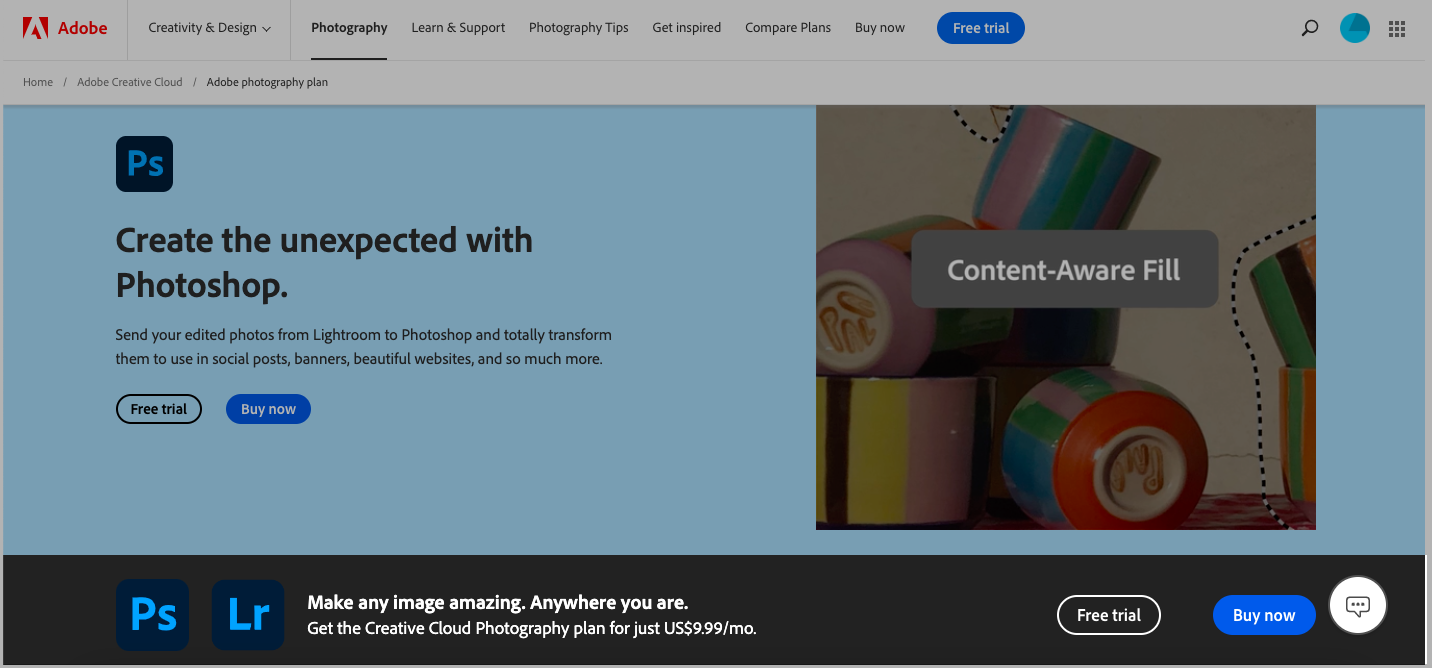The width and height of the screenshot is (1432, 668).
Task: Click the outlined Free trial hero button
Action: click(x=159, y=409)
